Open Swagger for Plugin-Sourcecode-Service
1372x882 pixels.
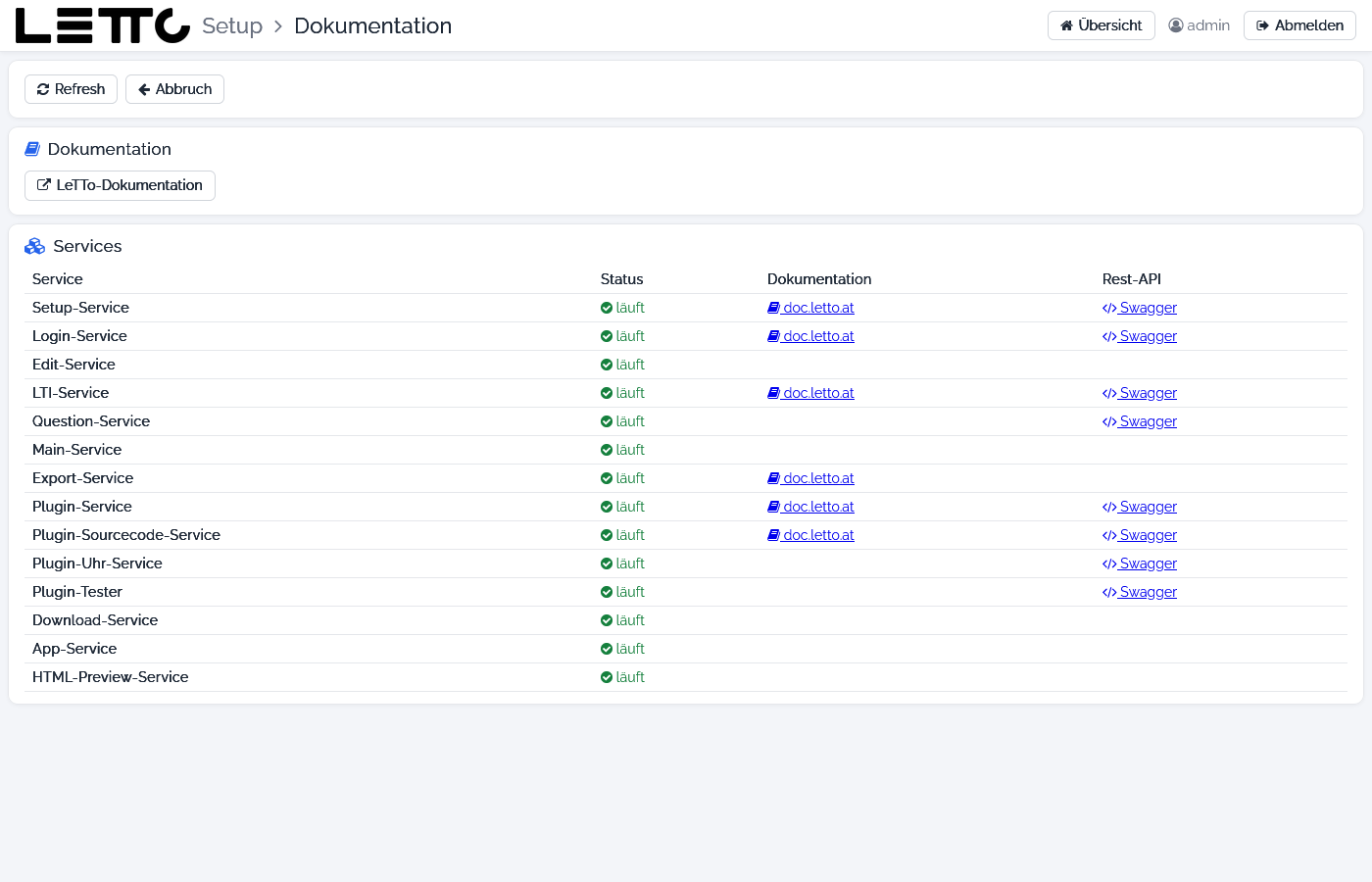tap(1140, 535)
